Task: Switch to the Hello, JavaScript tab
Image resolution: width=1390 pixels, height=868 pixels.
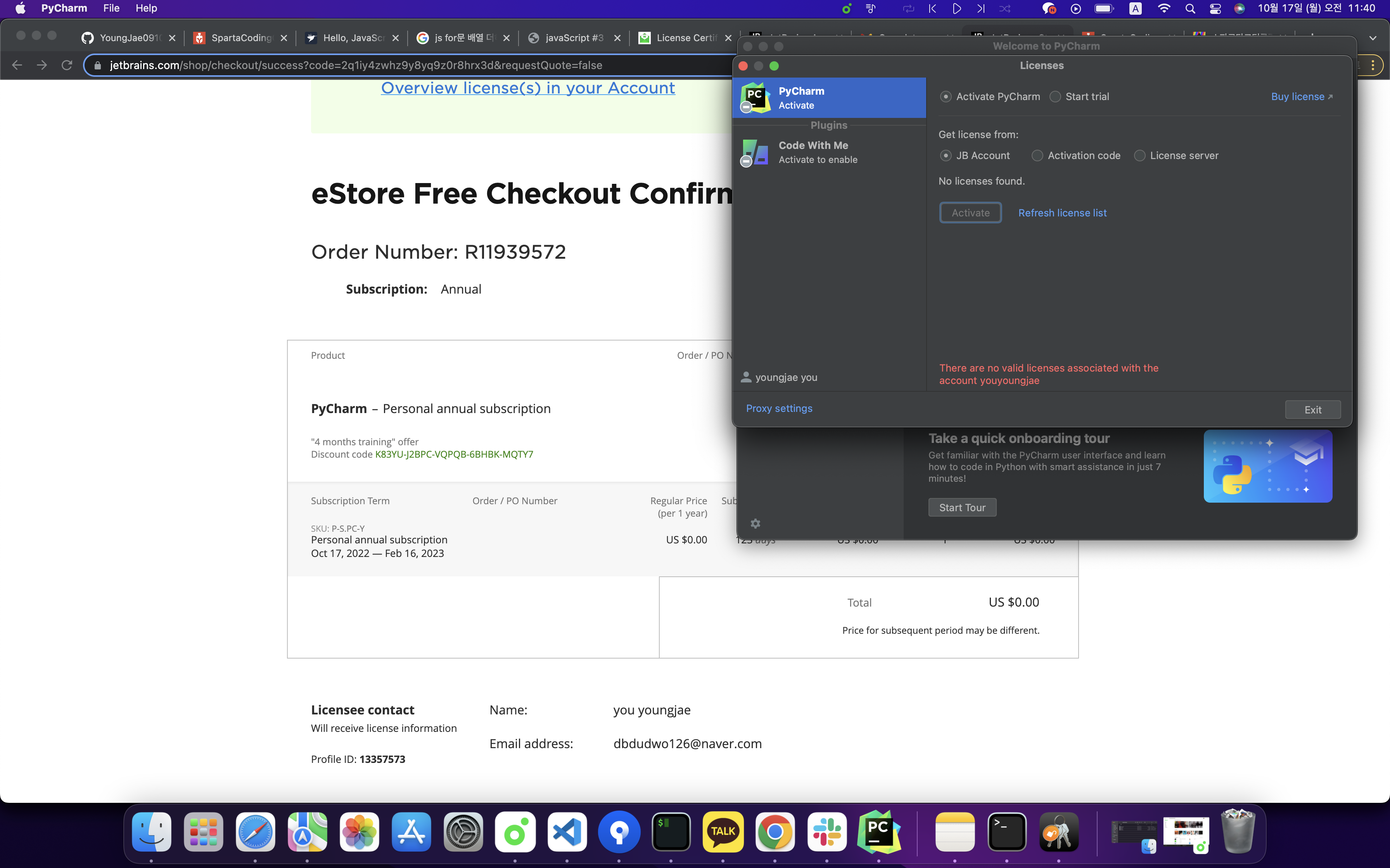Action: point(352,38)
